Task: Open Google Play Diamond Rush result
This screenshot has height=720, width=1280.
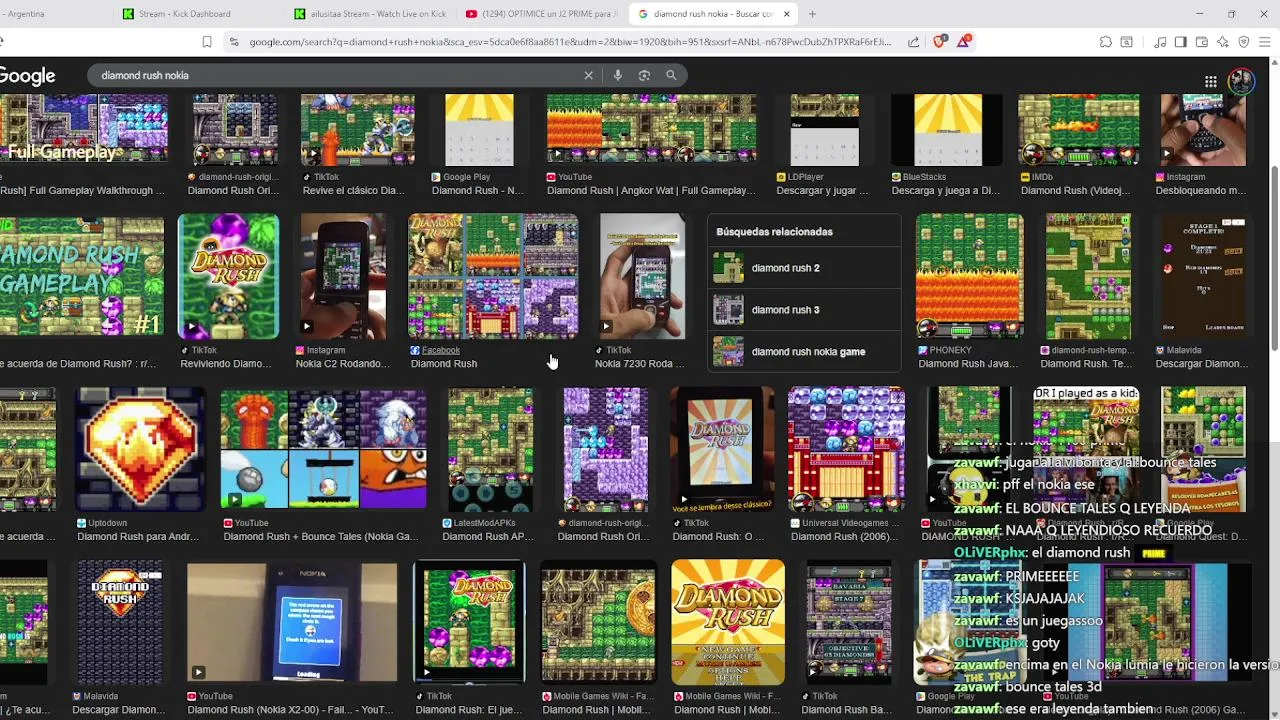Action: tap(479, 130)
